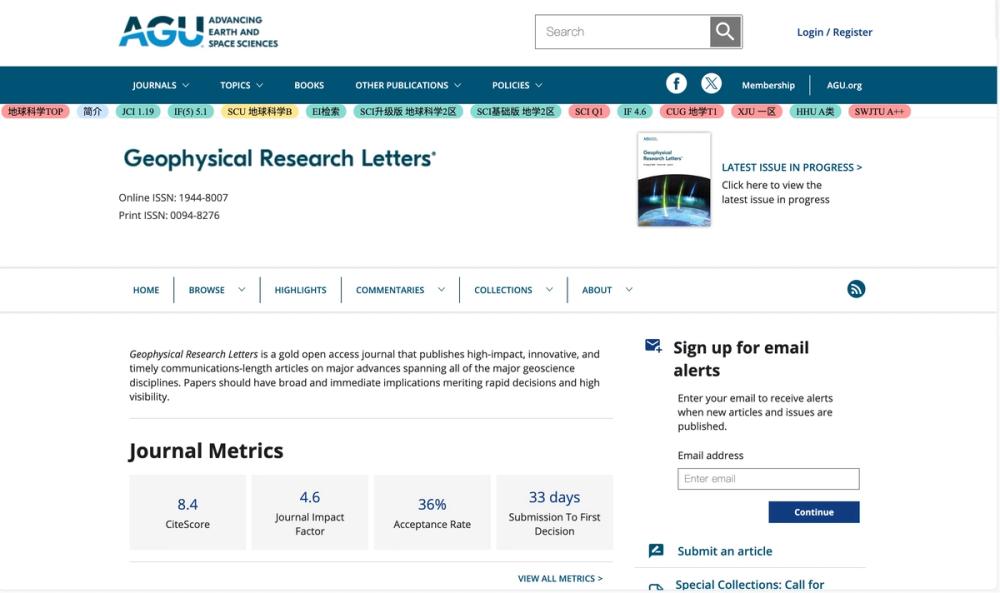This screenshot has width=1000, height=593.
Task: Click the 简介 tag
Action: tap(92, 112)
